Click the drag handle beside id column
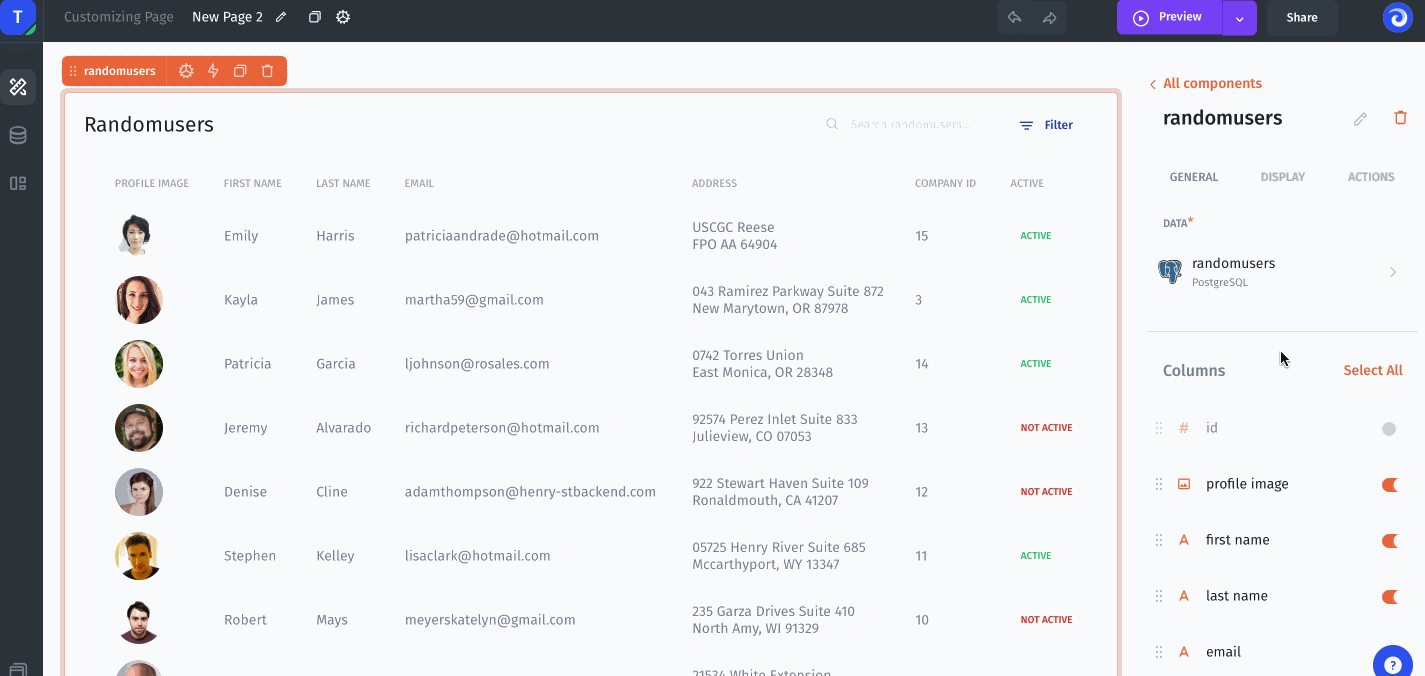This screenshot has width=1425, height=676. (1159, 428)
